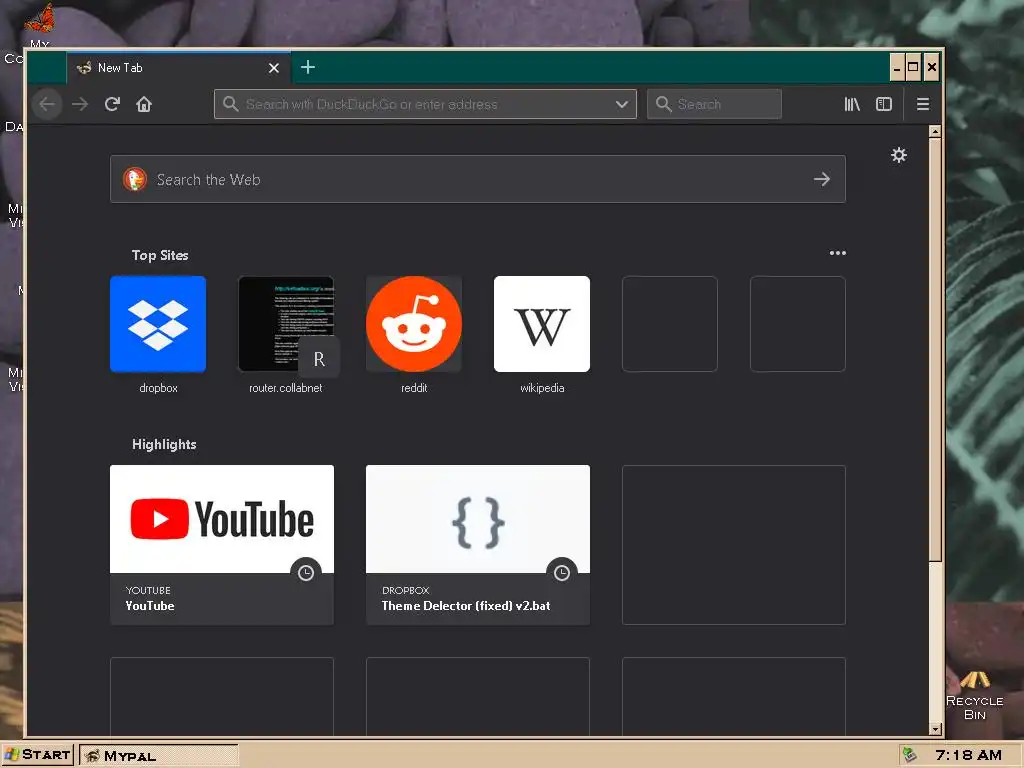This screenshot has height=768, width=1024.
Task: Click history clock icon on Dropbox card
Action: point(562,573)
